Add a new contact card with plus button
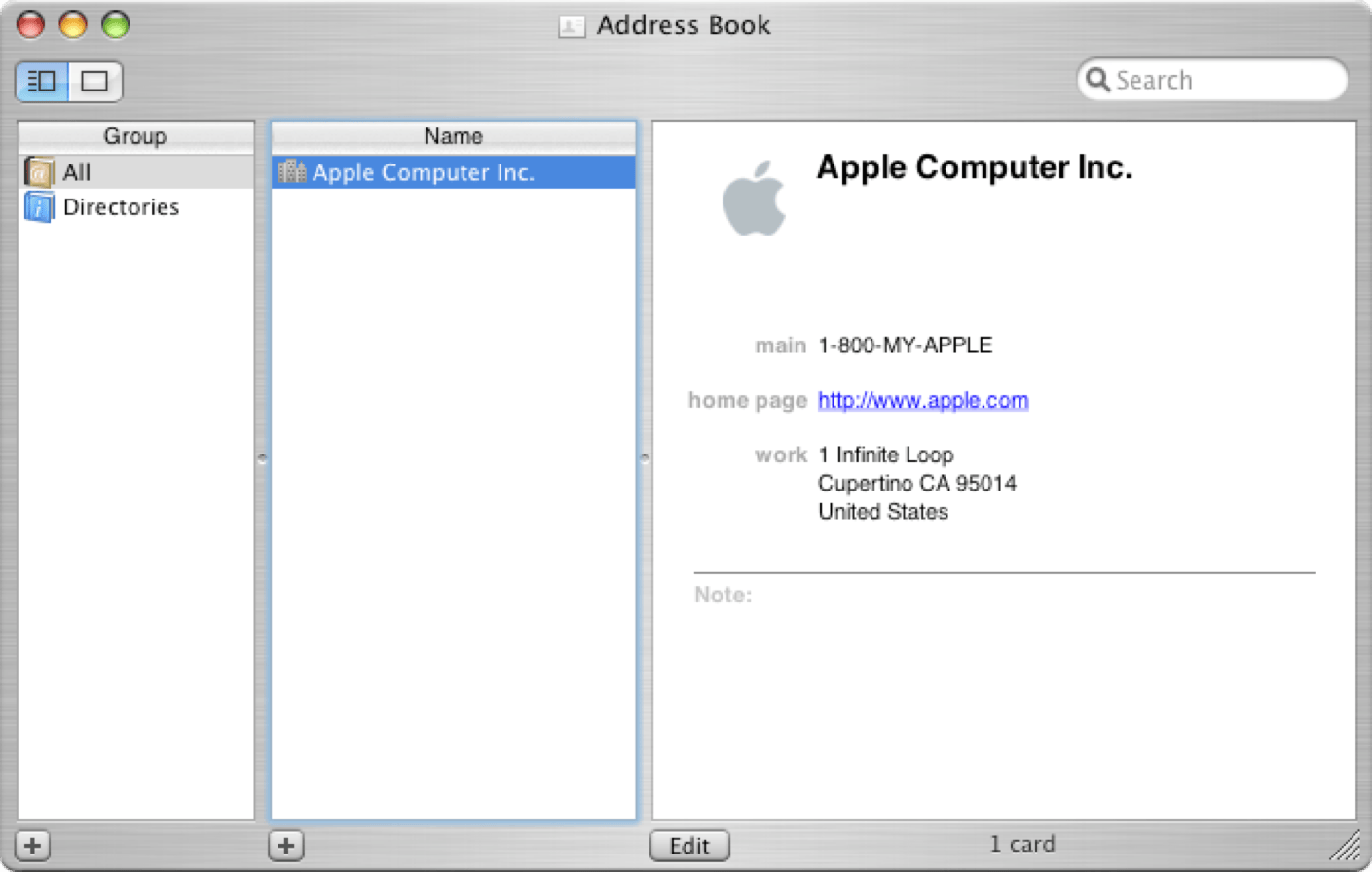1372x872 pixels. (x=286, y=845)
